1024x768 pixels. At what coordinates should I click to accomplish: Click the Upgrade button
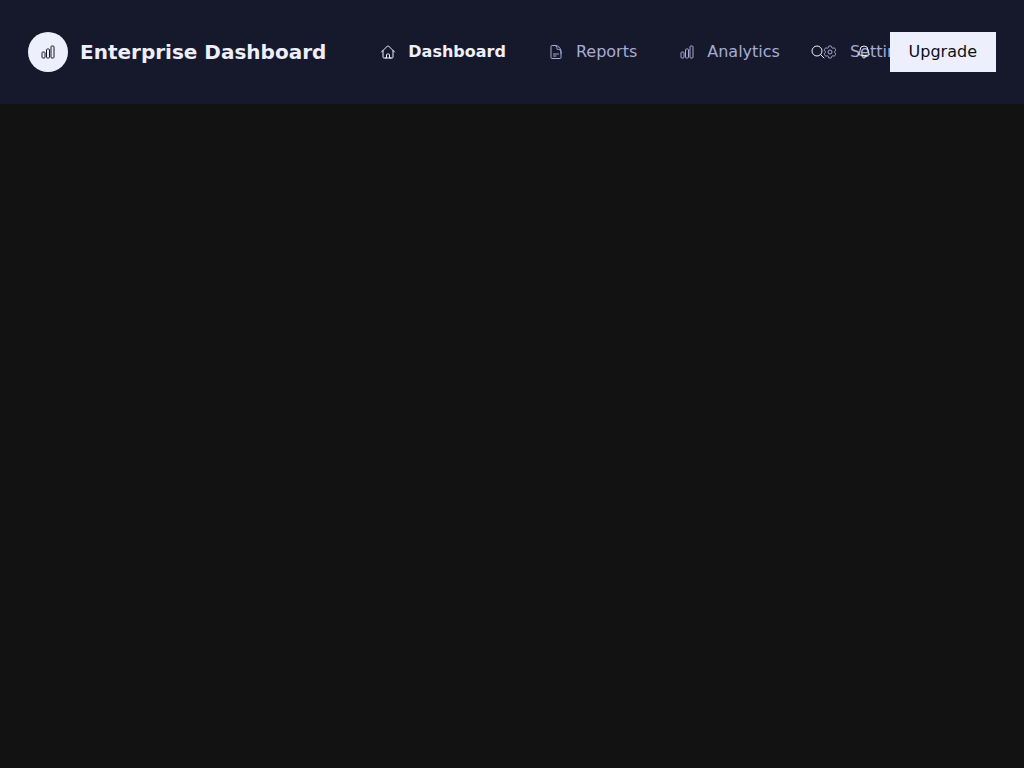942,52
